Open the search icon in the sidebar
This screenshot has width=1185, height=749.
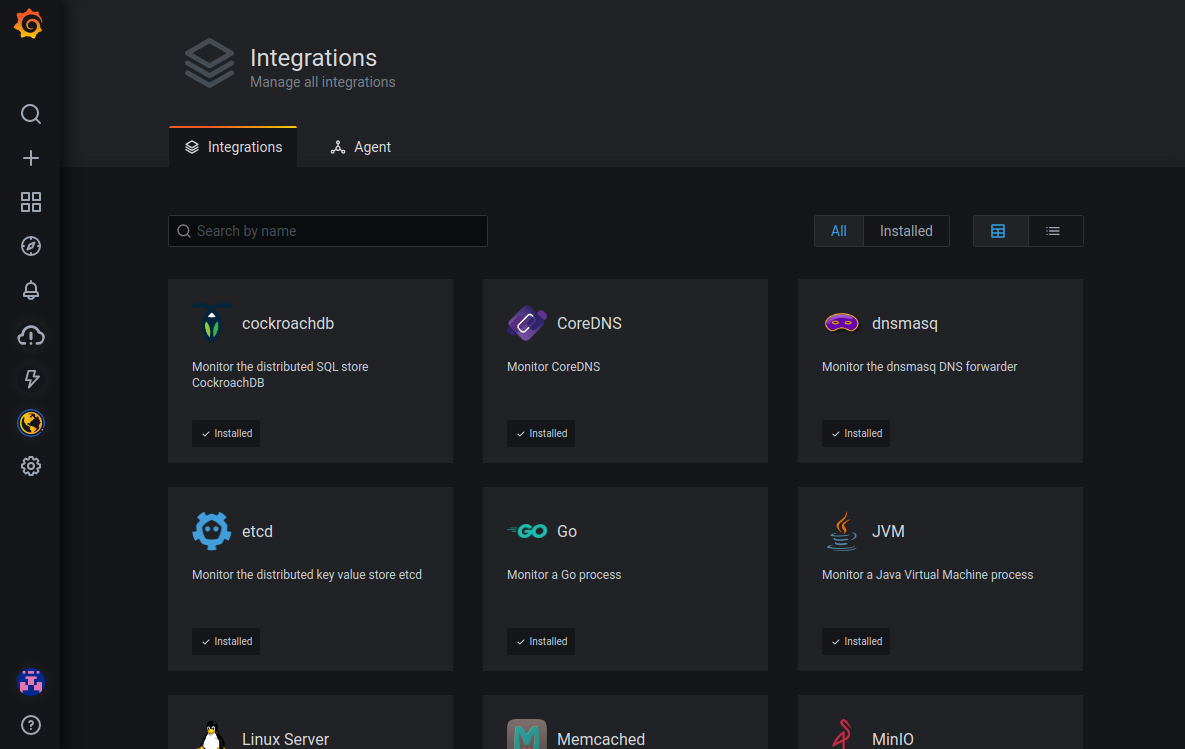tap(31, 114)
